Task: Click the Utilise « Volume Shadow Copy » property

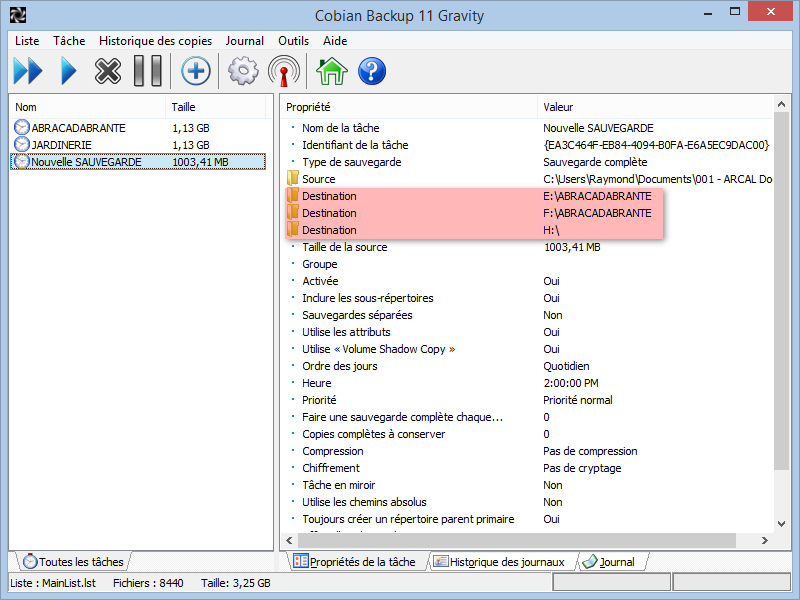Action: [379, 349]
